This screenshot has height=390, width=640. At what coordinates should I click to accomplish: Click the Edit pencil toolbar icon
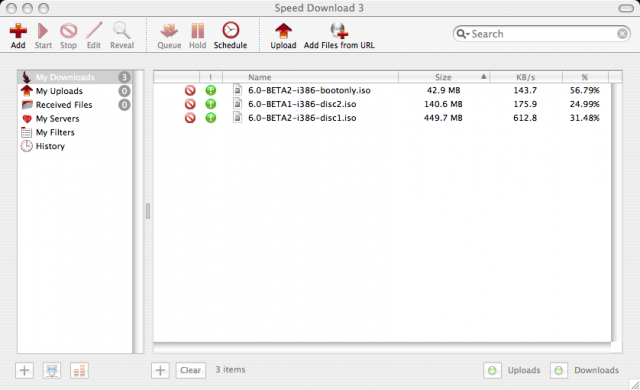94,31
